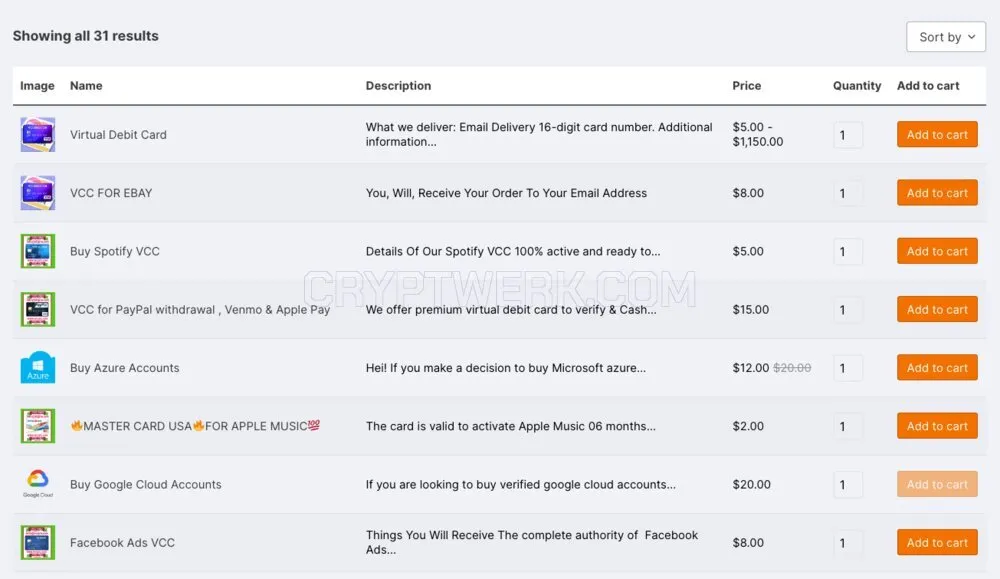Click the Add to cart column header
This screenshot has width=1000, height=579.
(928, 85)
